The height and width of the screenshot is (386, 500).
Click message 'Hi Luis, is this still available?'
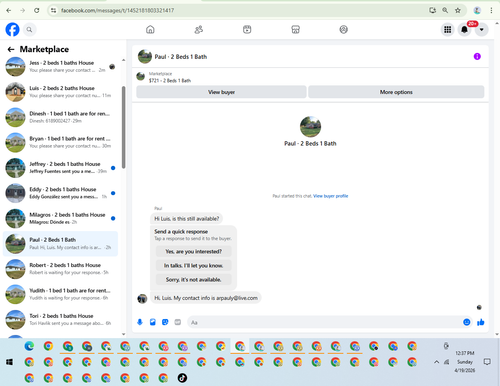pos(187,219)
